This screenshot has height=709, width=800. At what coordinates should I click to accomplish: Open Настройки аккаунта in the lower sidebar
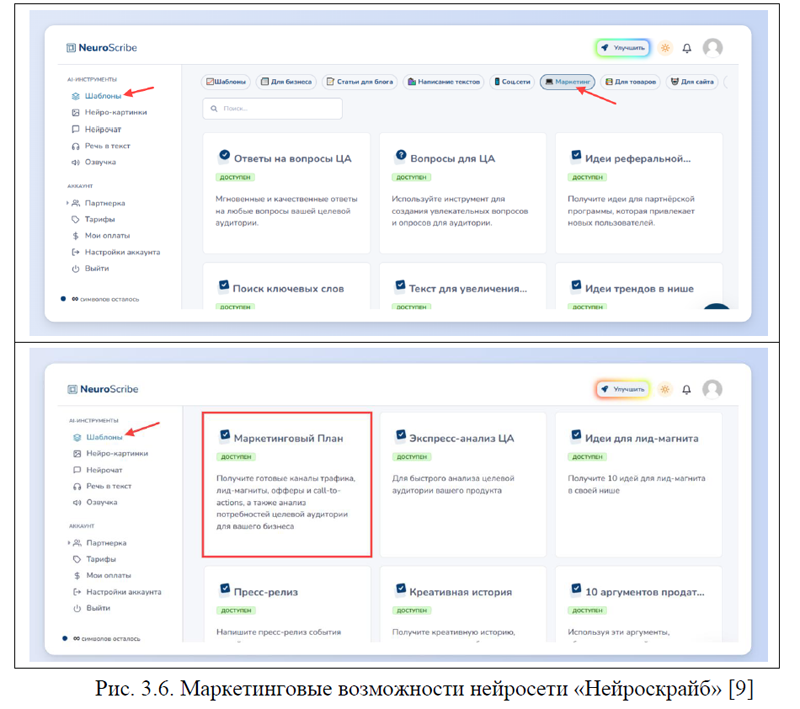122,592
